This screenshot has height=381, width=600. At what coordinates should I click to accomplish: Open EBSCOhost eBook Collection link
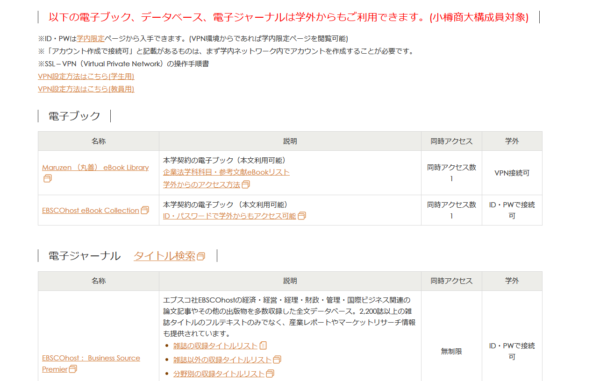pos(90,210)
